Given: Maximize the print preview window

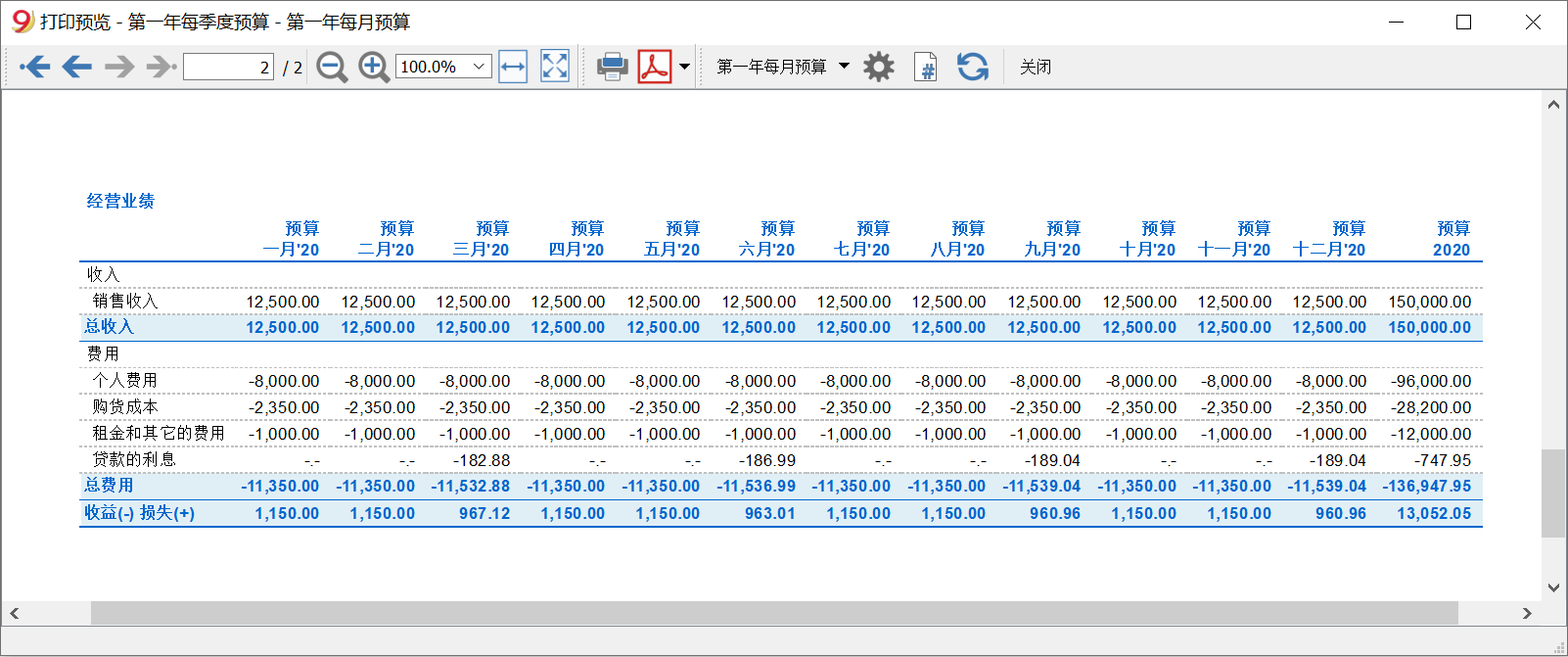Looking at the screenshot, I should [x=1464, y=22].
